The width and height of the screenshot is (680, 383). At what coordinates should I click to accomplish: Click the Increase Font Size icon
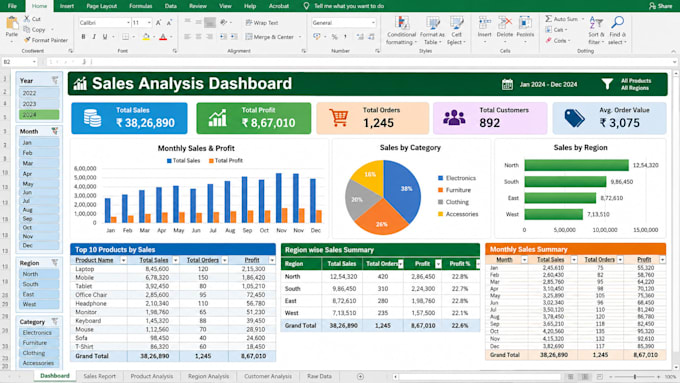pos(158,23)
